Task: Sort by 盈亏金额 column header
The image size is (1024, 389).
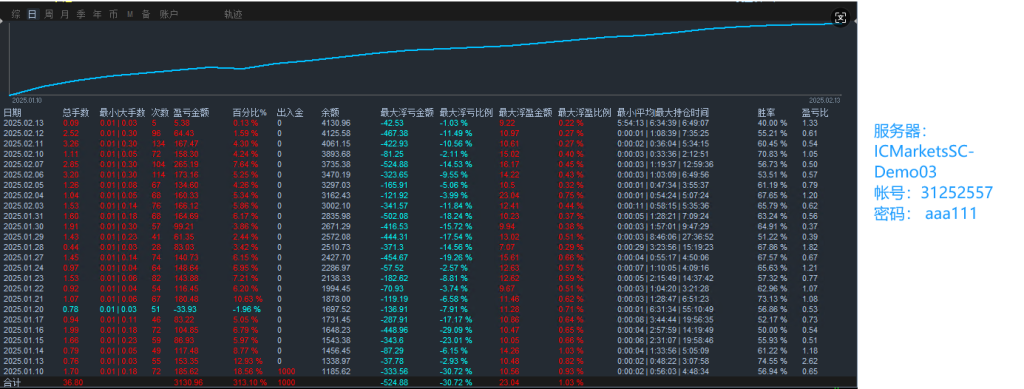Action: point(191,112)
